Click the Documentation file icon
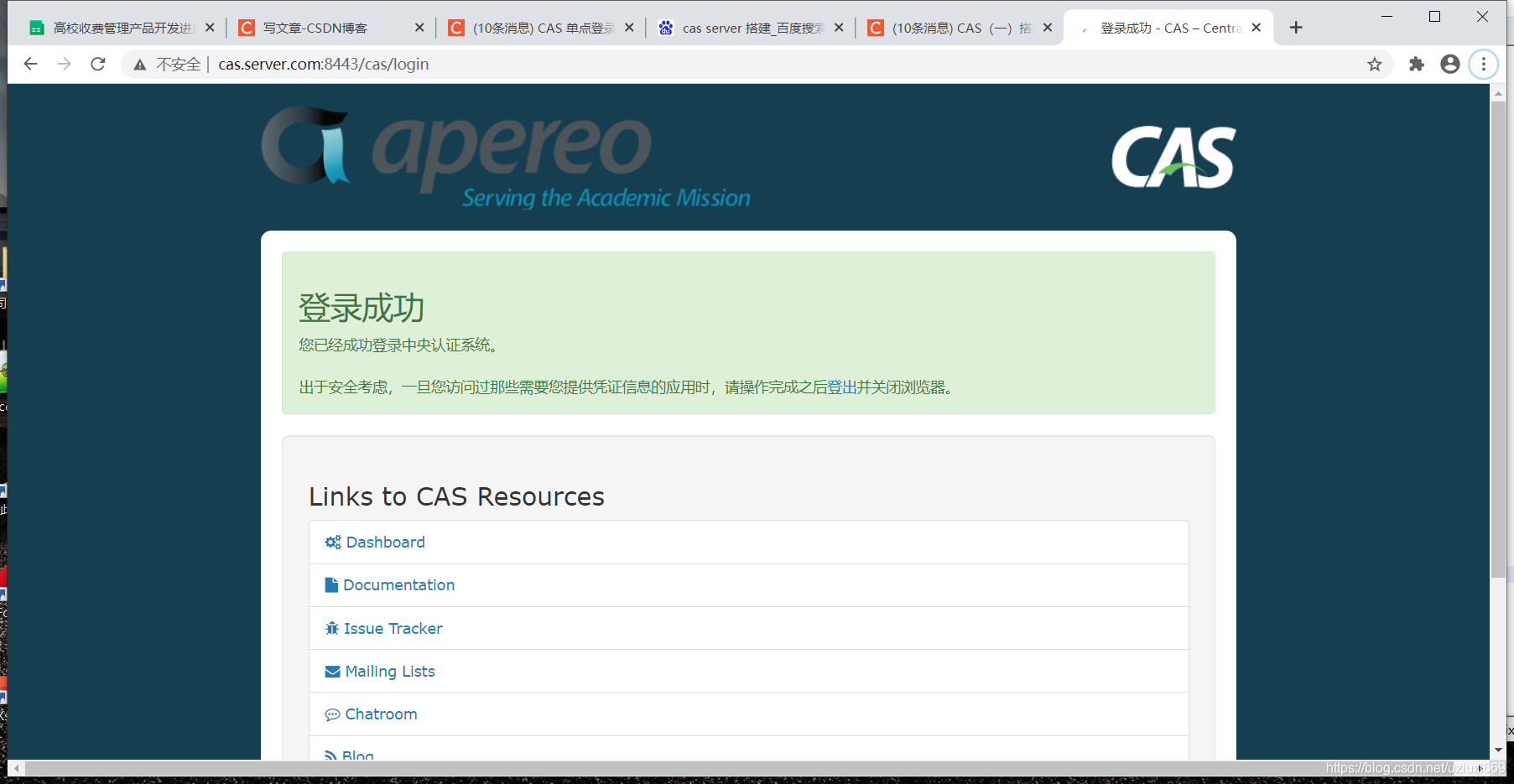 [331, 585]
